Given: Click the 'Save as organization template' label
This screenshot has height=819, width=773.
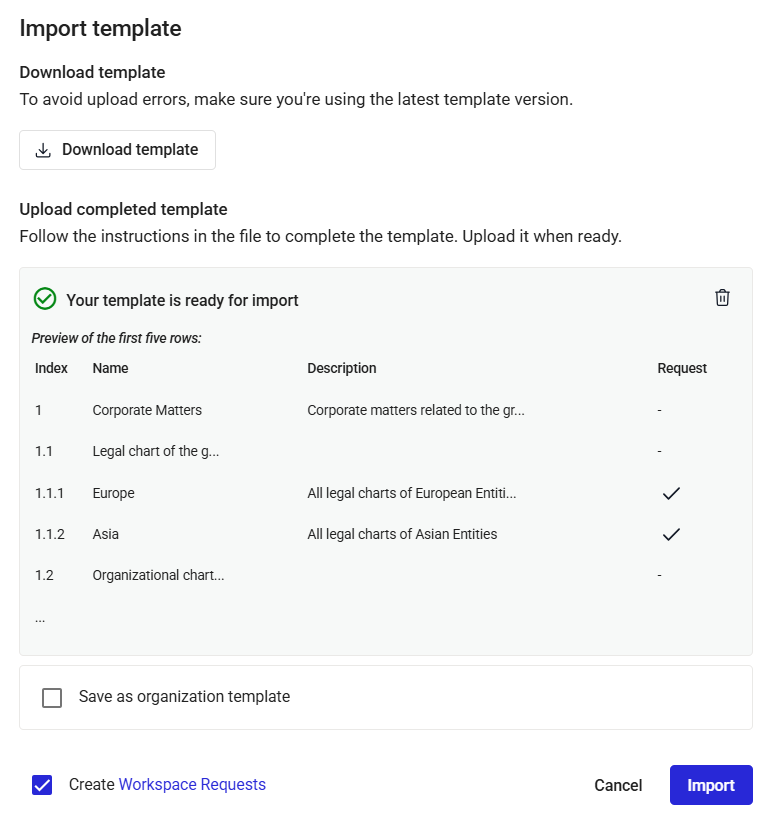Looking at the screenshot, I should click(x=184, y=697).
